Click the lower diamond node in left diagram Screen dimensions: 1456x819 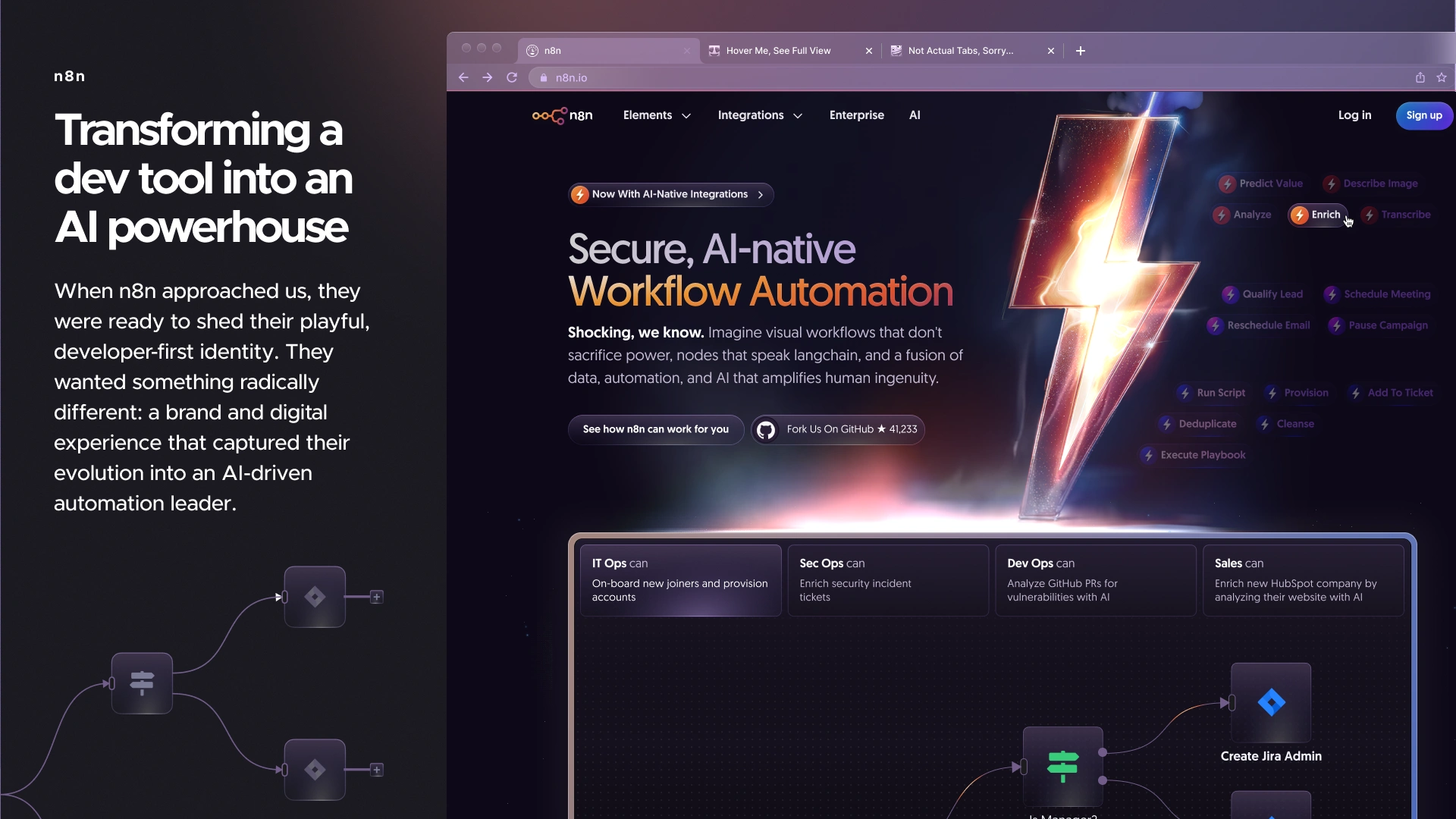[315, 770]
